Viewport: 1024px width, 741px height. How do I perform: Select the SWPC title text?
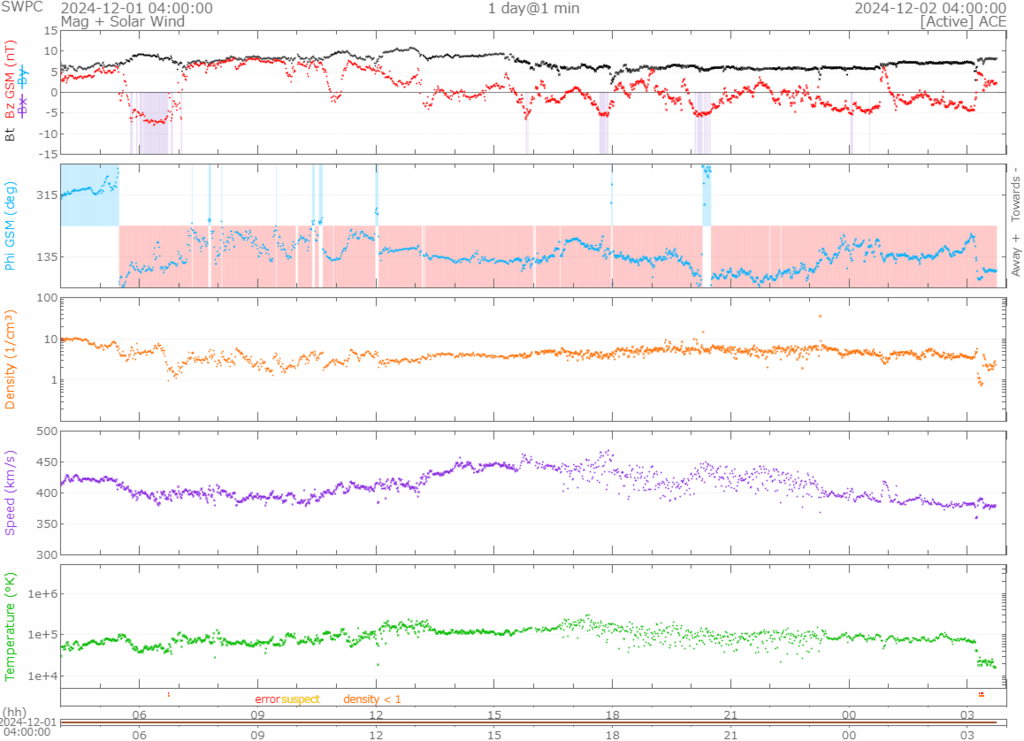pos(22,7)
